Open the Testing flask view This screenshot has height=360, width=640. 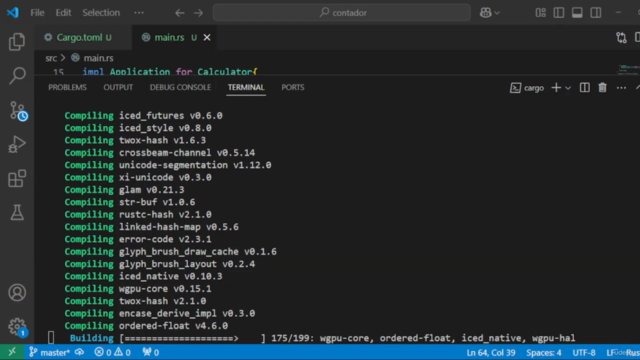(x=17, y=213)
